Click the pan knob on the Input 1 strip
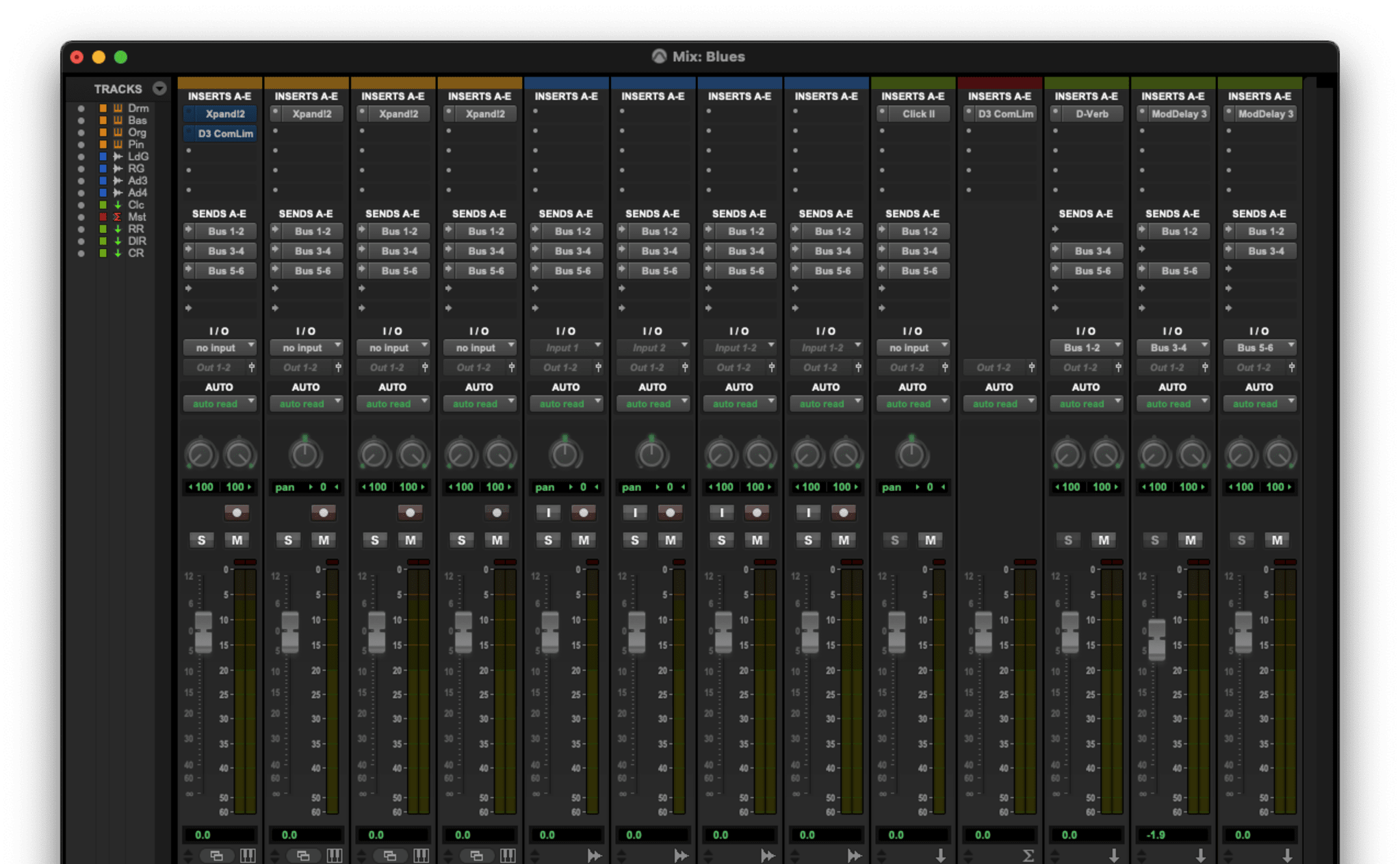Image resolution: width=1400 pixels, height=864 pixels. [x=565, y=454]
